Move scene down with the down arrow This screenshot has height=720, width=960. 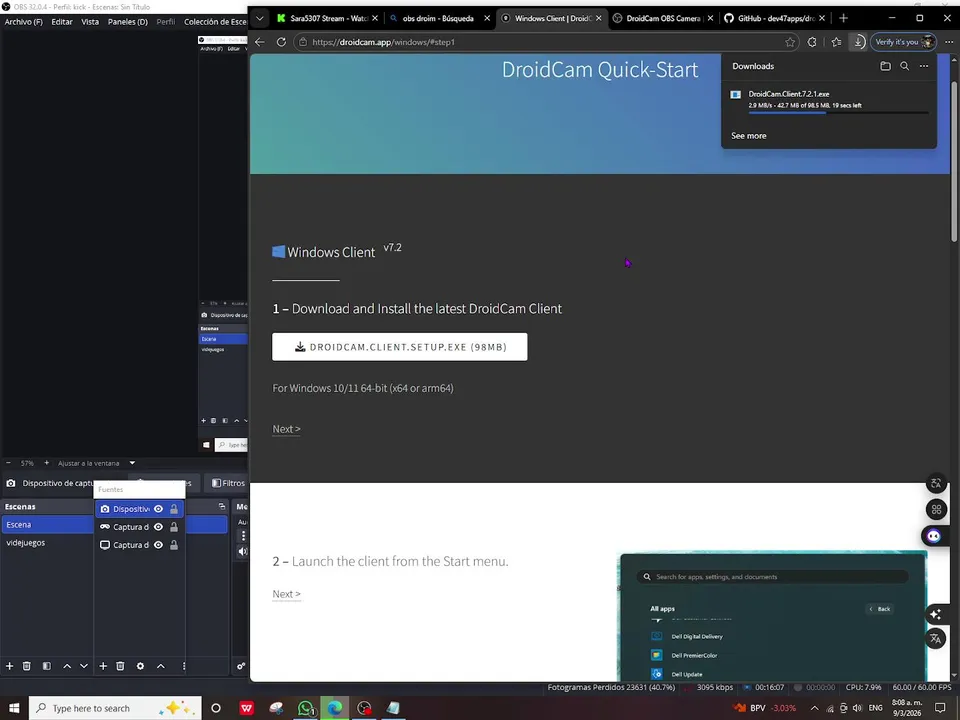click(84, 666)
